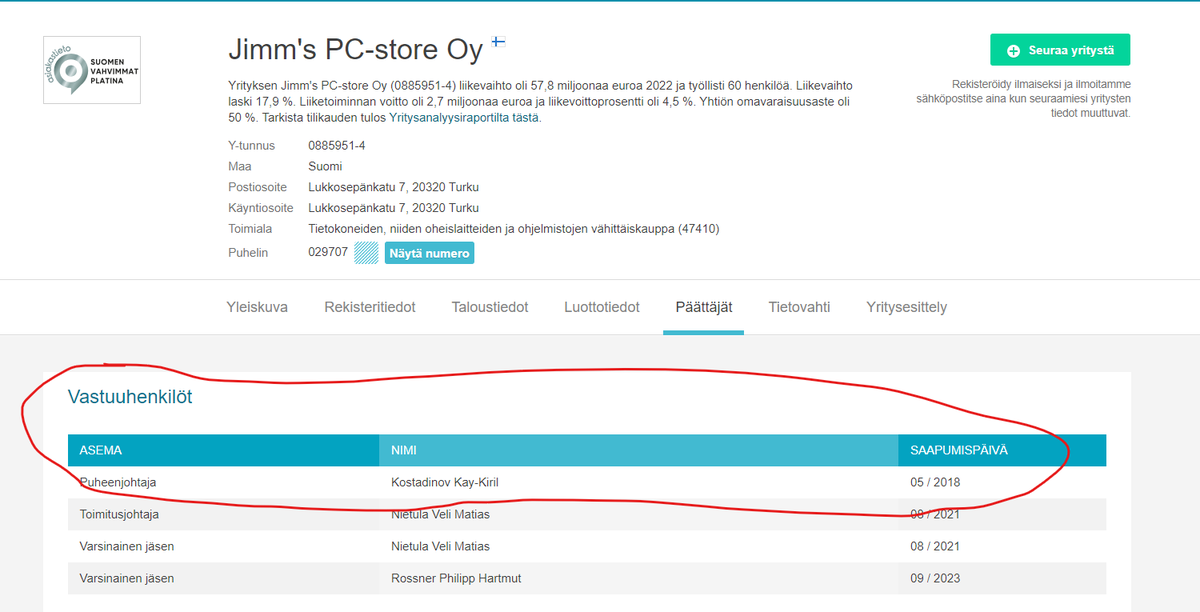Click the Maa value Suomi
Image resolution: width=1200 pixels, height=612 pixels.
[325, 166]
